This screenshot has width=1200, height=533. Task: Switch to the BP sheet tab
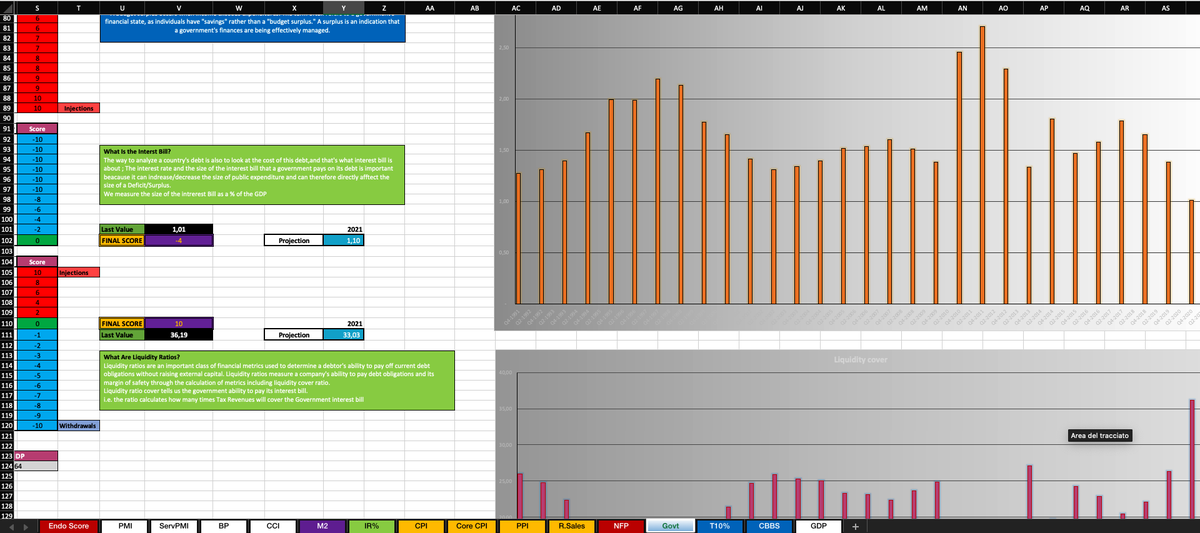coord(224,526)
